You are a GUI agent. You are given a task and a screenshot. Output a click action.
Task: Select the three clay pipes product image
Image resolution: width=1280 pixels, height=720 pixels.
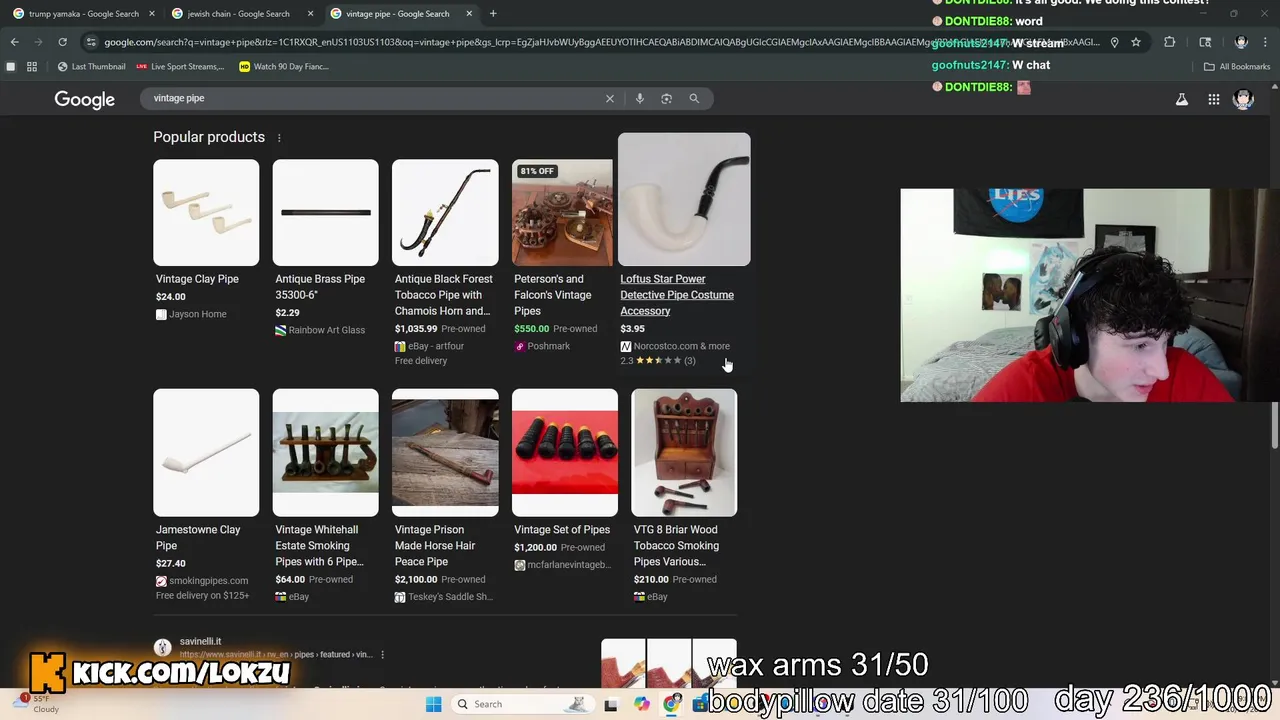click(206, 213)
